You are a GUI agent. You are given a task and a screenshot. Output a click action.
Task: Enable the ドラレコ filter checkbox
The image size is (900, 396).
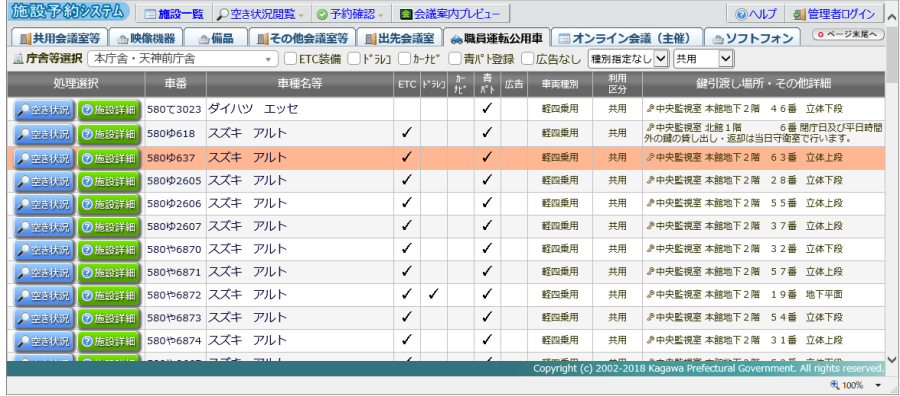click(x=354, y=59)
